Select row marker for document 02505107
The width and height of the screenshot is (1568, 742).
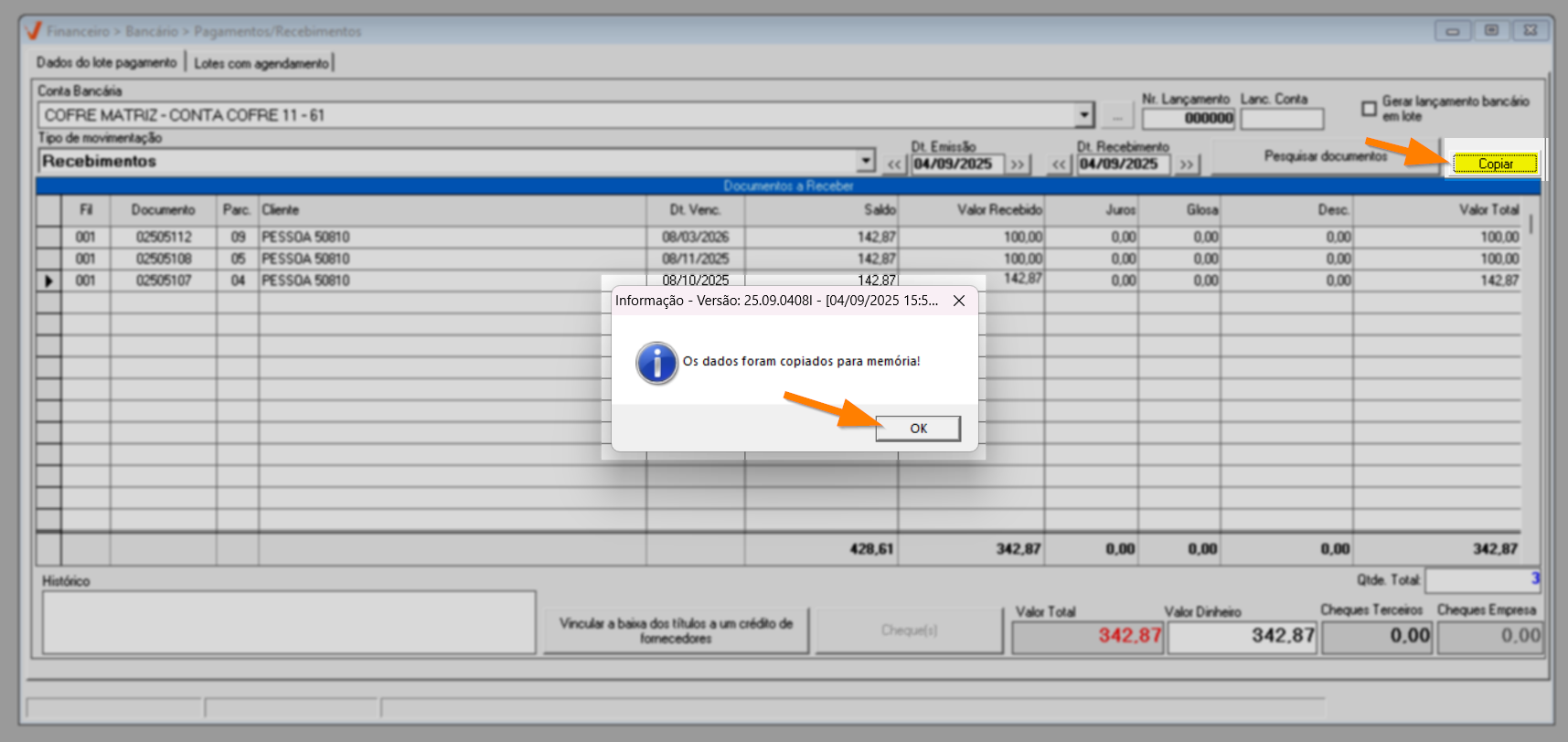(48, 281)
